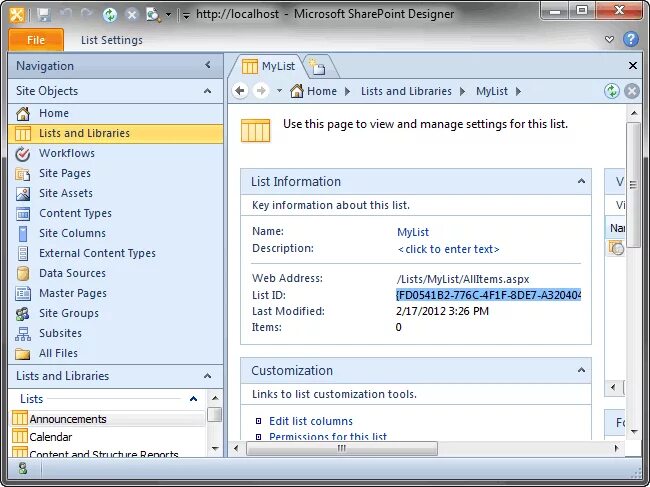The image size is (650, 487).
Task: Select the Announcements list
Action: [107, 419]
